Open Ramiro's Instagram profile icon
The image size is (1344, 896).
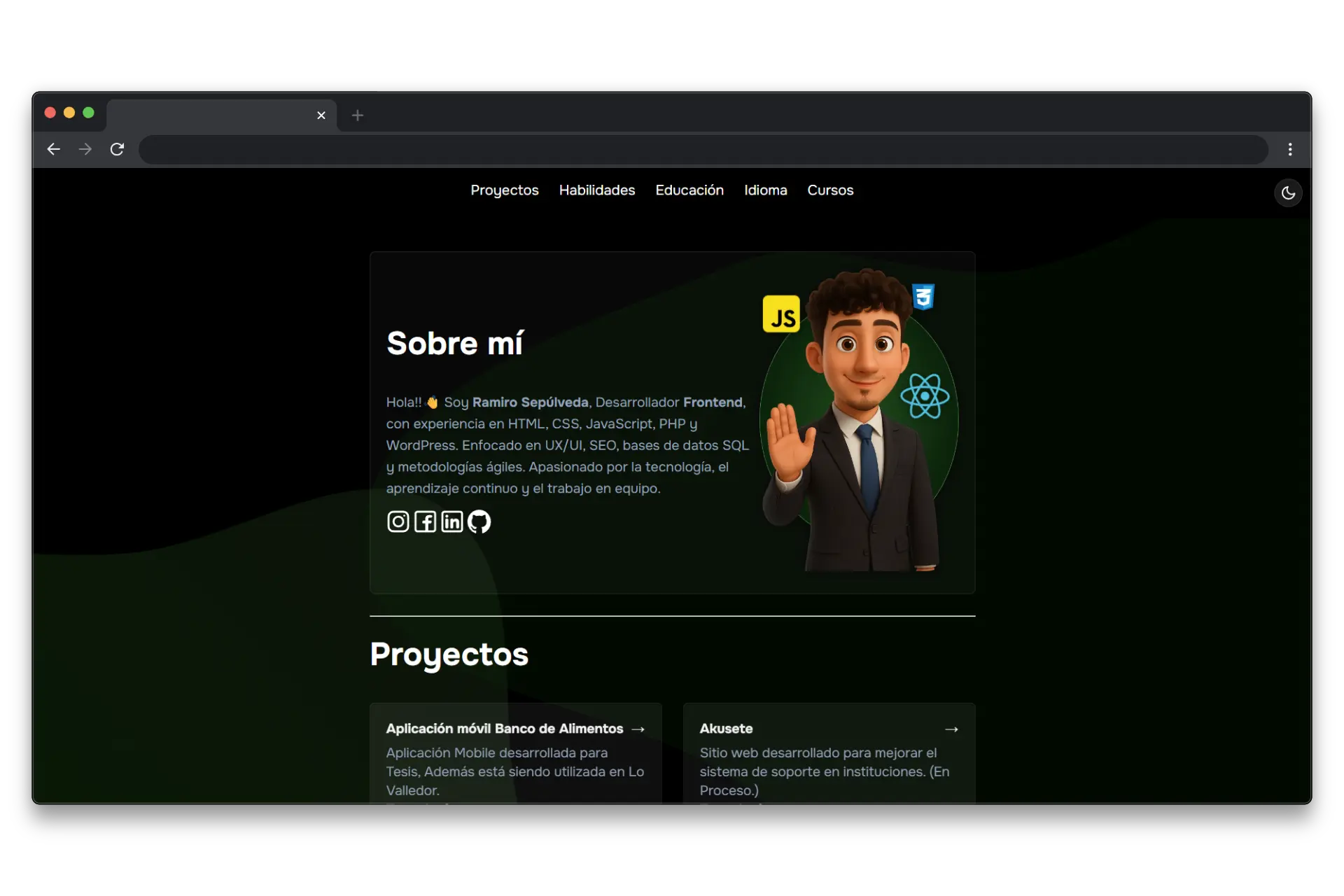[x=398, y=521]
